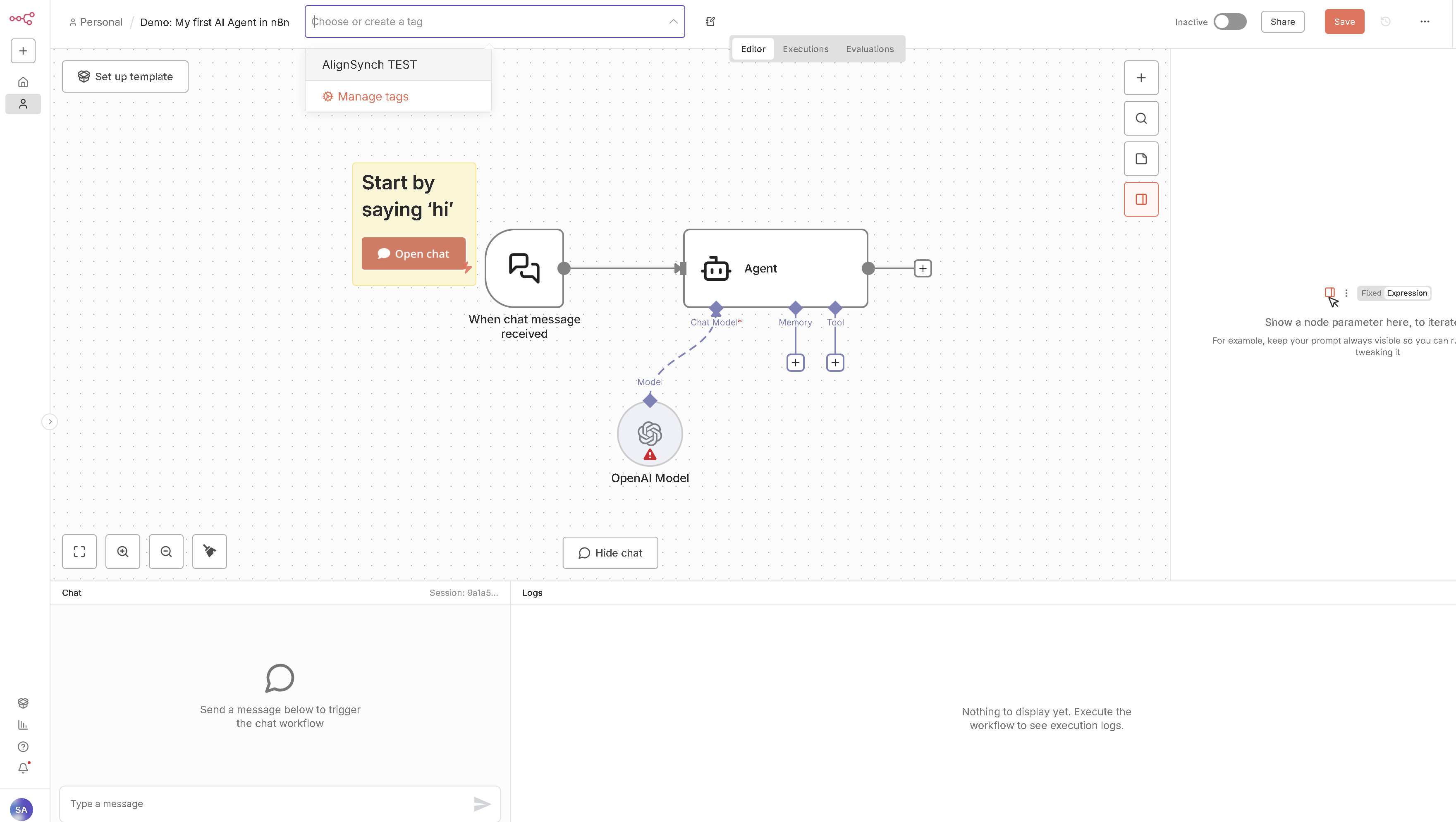Click the Open chat button
Image resolution: width=1456 pixels, height=822 pixels.
point(414,253)
